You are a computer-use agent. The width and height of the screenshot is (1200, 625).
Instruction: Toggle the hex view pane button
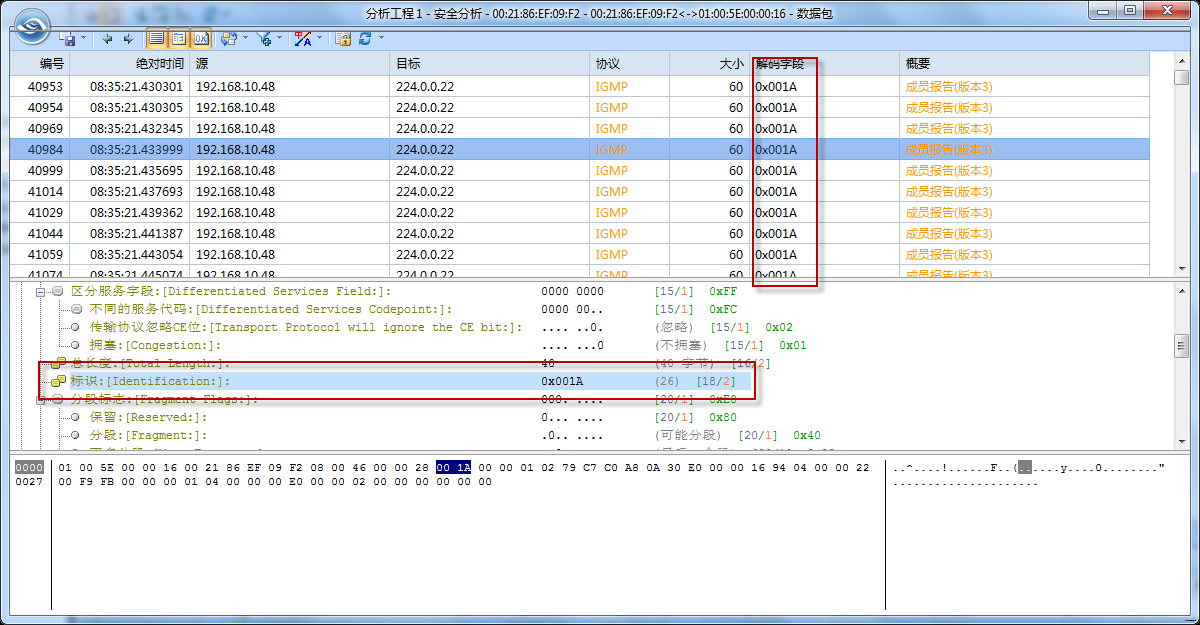tap(200, 38)
